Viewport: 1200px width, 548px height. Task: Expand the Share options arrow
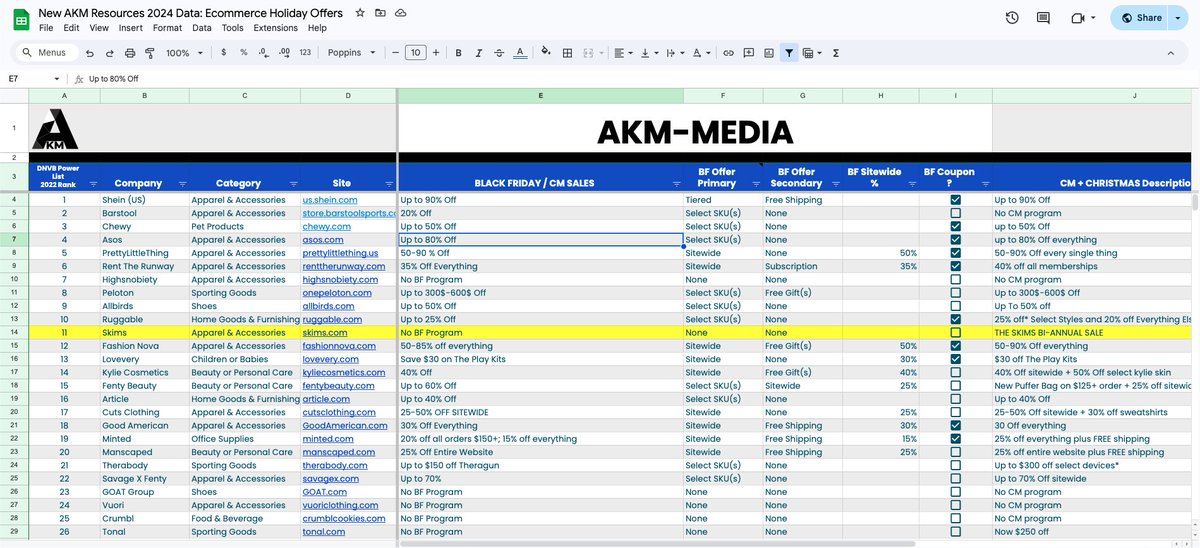pyautogui.click(x=1178, y=18)
